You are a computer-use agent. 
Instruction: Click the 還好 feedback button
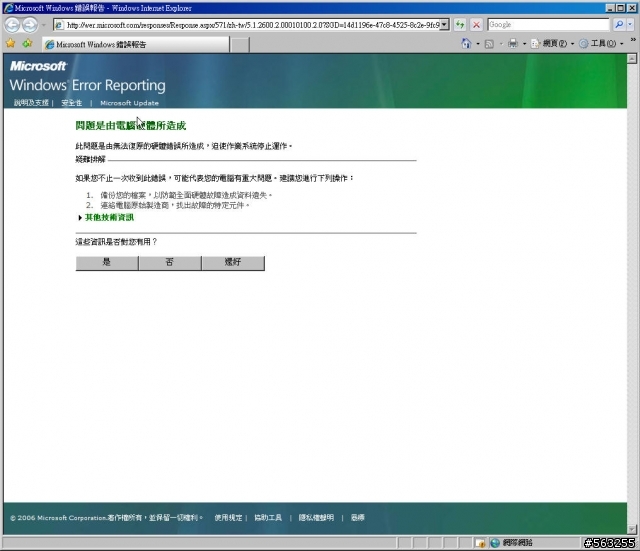click(233, 262)
